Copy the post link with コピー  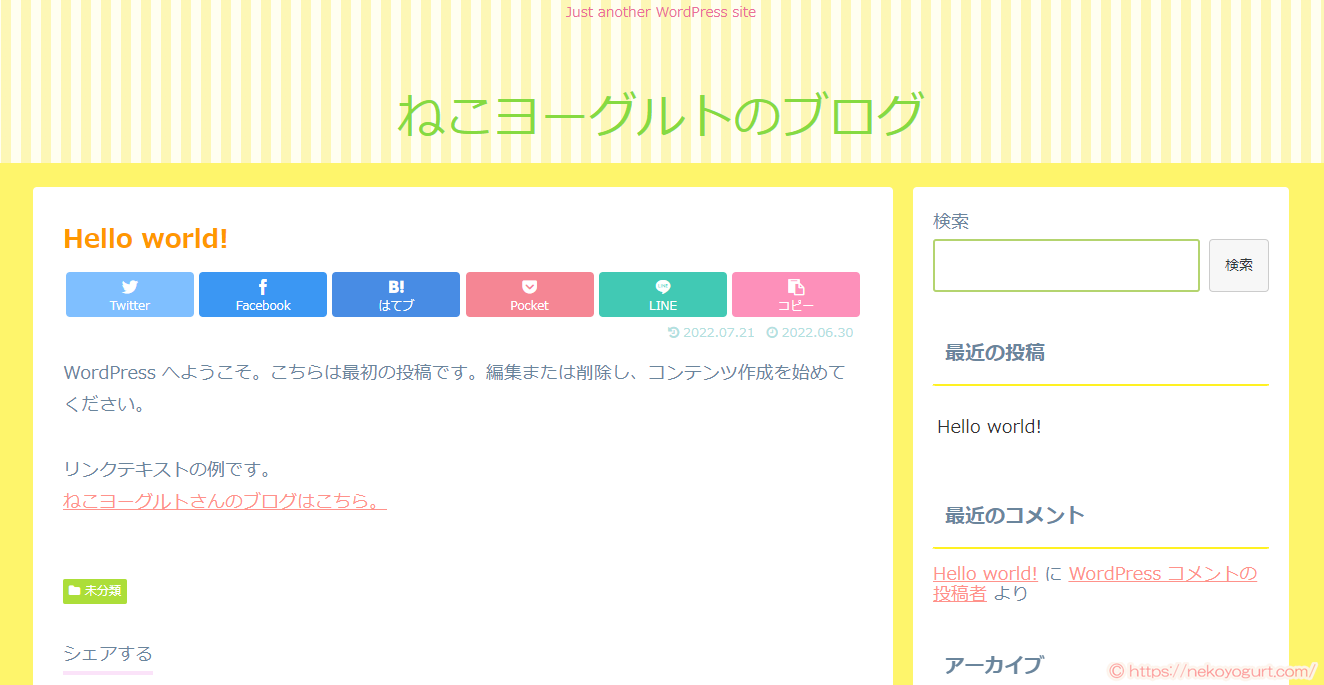click(x=795, y=294)
